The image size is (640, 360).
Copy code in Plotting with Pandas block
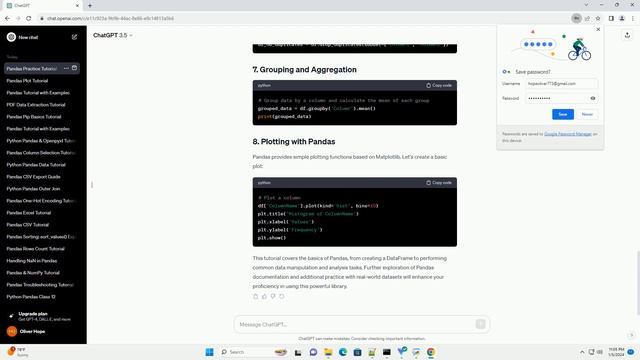(439, 183)
